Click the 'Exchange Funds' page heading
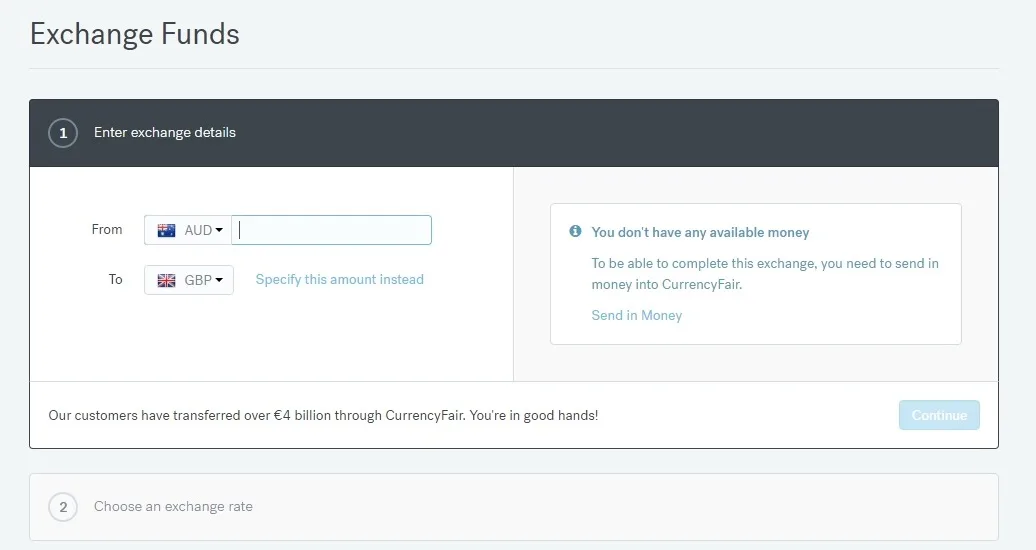This screenshot has width=1036, height=550. point(135,34)
